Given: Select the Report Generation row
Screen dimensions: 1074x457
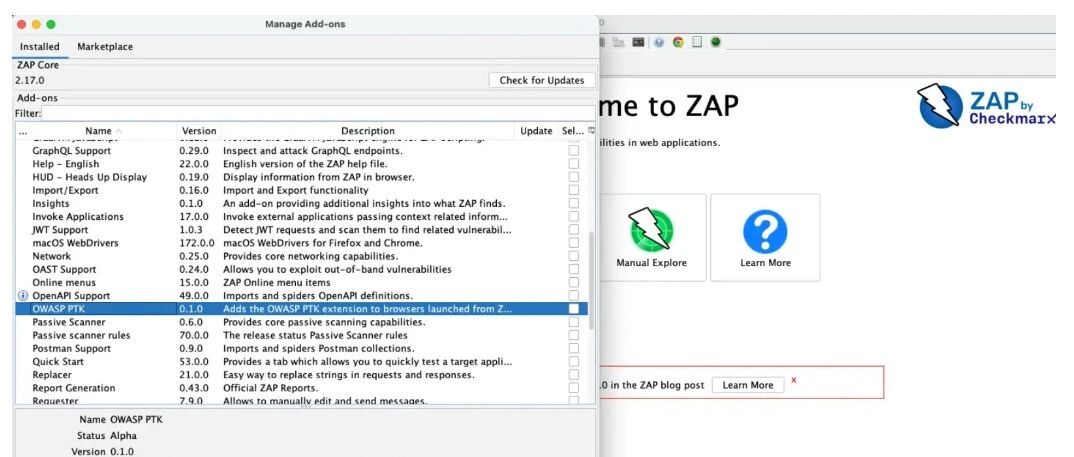Looking at the screenshot, I should [301, 388].
